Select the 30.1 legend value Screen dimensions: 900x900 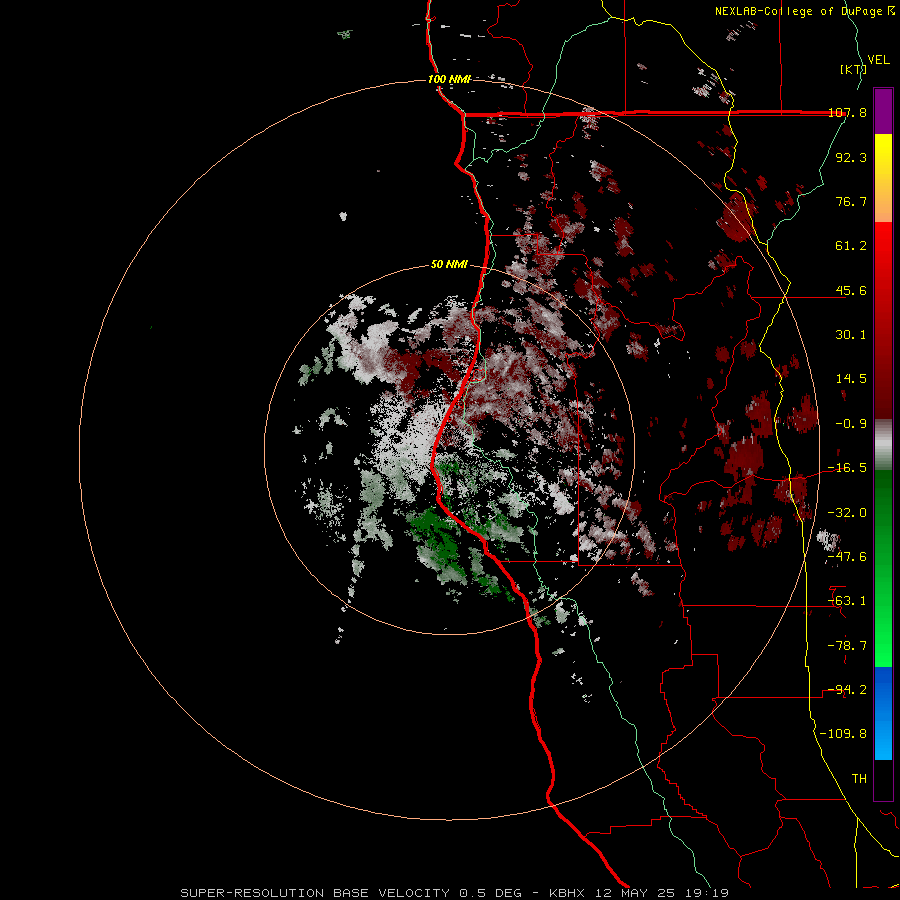click(851, 335)
